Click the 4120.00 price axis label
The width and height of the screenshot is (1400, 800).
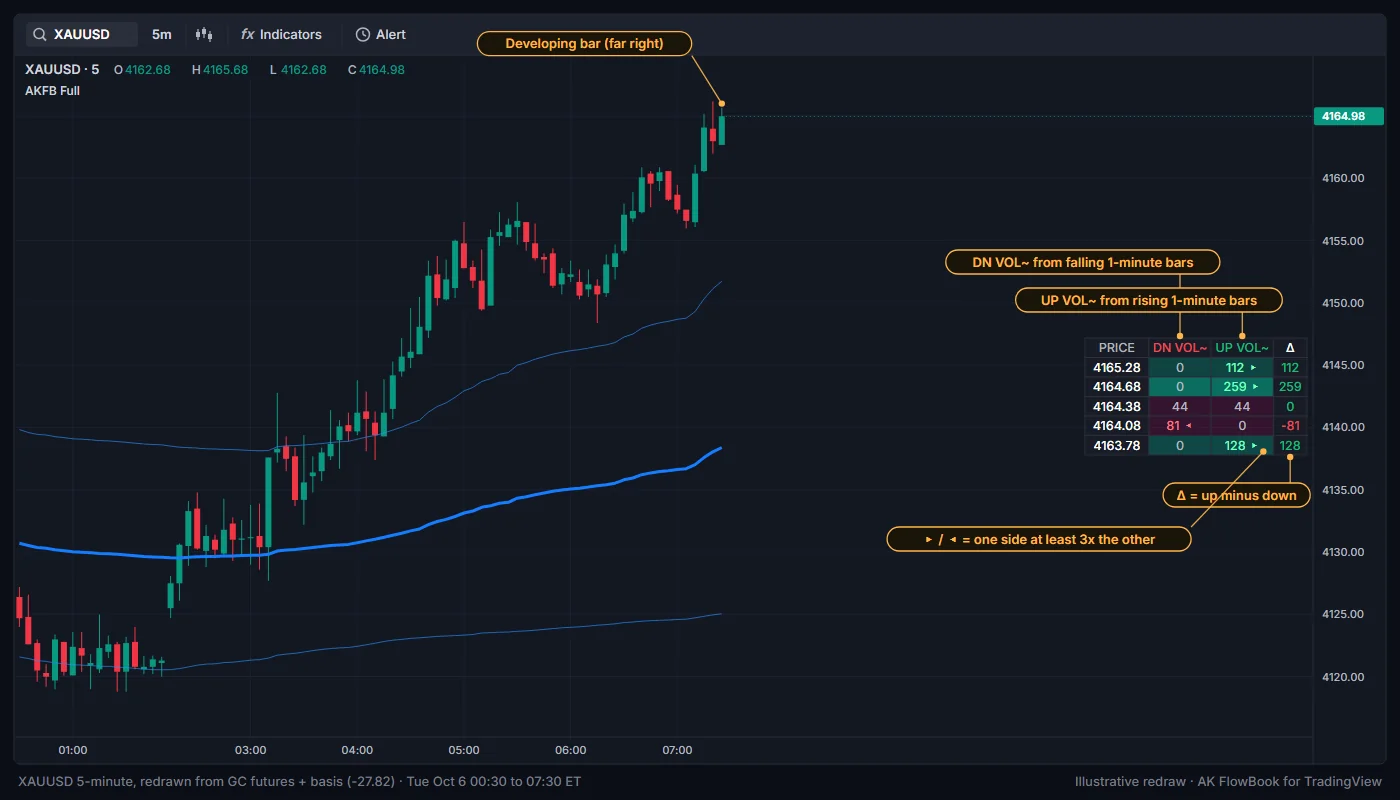[1343, 677]
